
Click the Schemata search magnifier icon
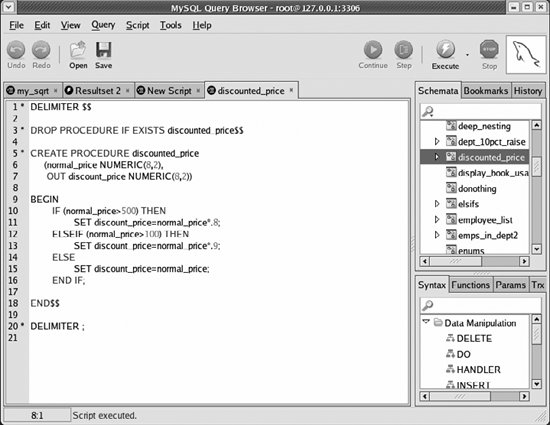428,112
